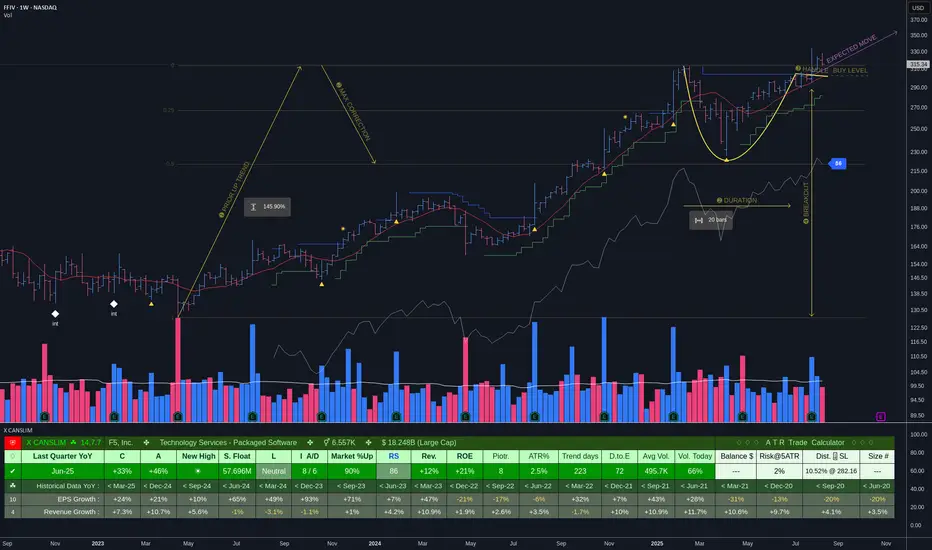932x550 pixels.
Task: Open the earnings E marker near July 2024
Action: pyautogui.click(x=534, y=417)
